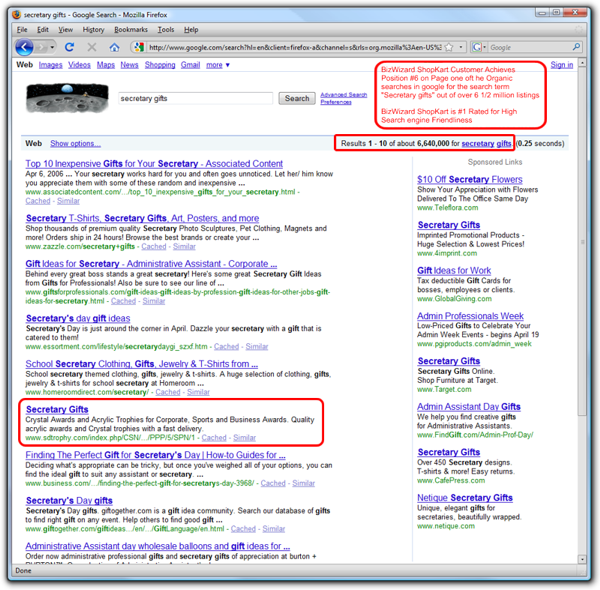Open the Gmail link
The width and height of the screenshot is (600, 590).
(191, 65)
